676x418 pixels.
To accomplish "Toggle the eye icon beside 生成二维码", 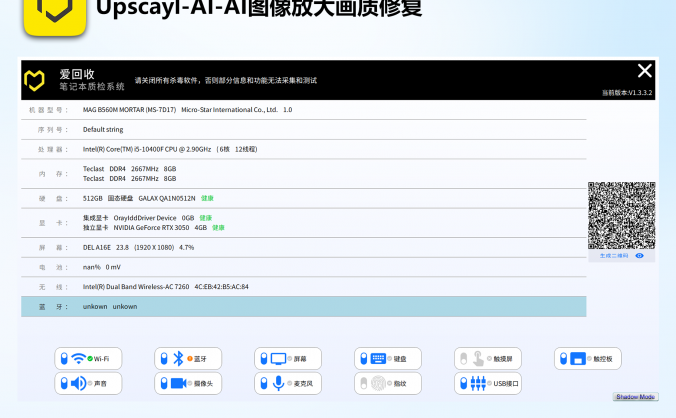I will (x=640, y=256).
